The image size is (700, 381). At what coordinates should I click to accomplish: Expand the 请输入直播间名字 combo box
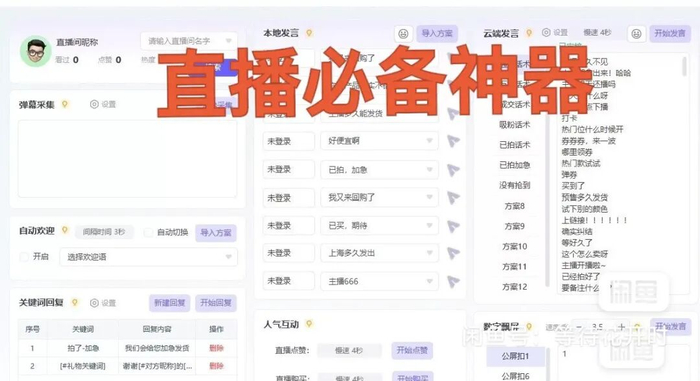pos(189,41)
